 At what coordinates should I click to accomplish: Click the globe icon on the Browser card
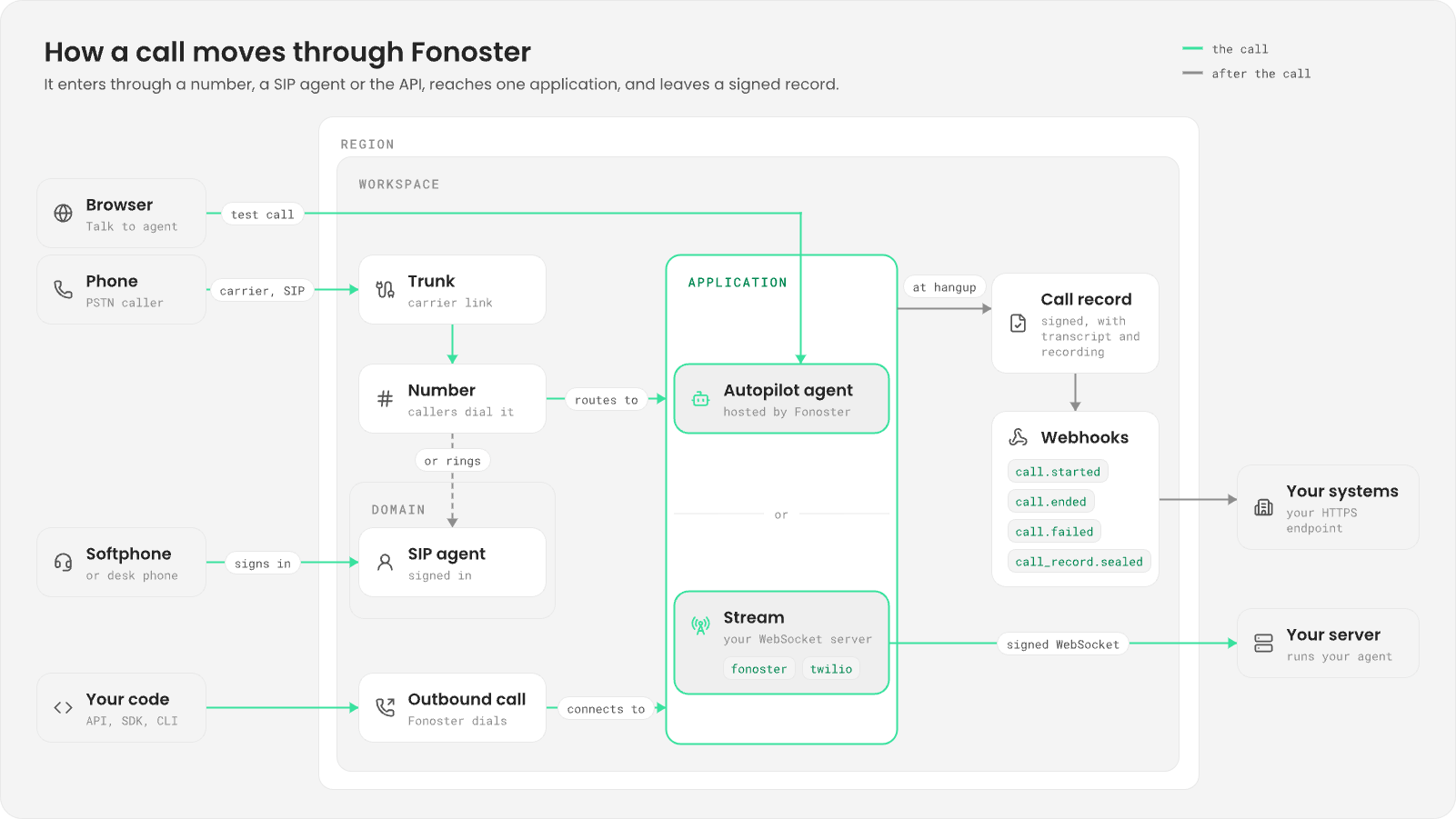point(63,214)
